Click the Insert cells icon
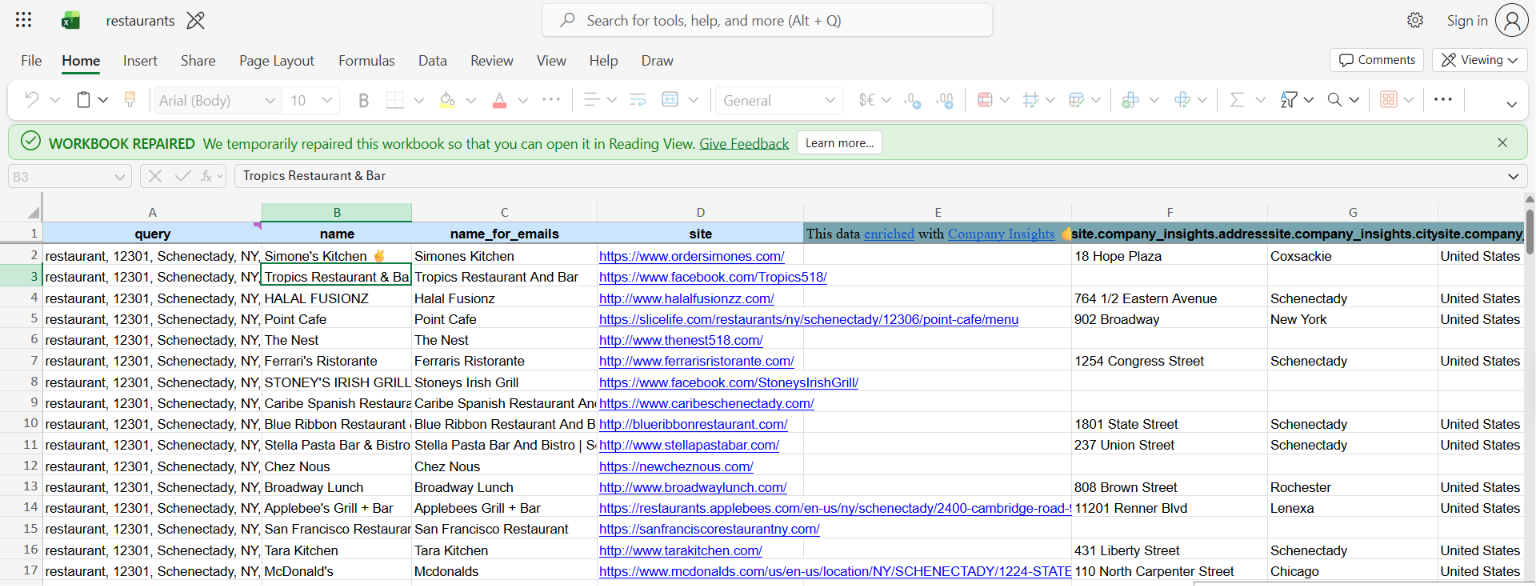Image resolution: width=1536 pixels, height=586 pixels. tap(1130, 100)
